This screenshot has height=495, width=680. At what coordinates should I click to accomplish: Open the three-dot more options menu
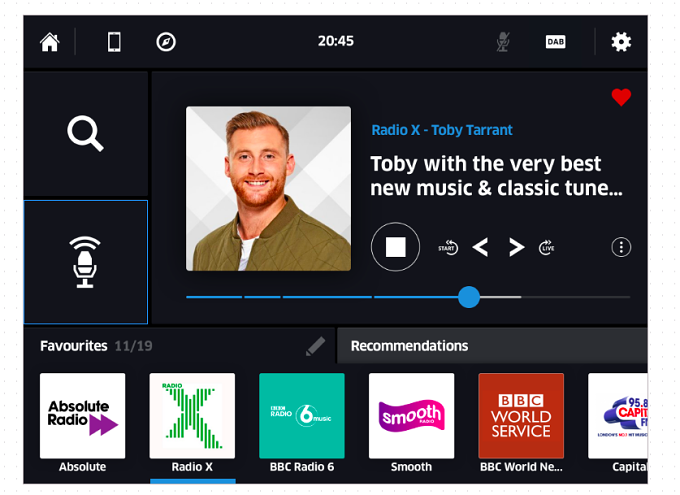pyautogui.click(x=621, y=247)
